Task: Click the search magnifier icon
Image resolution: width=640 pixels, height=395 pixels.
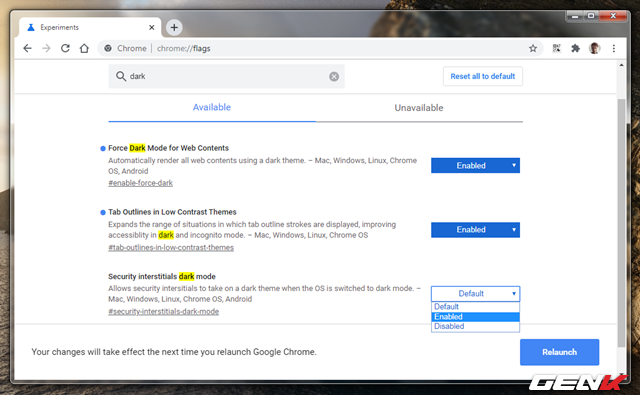Action: click(121, 76)
